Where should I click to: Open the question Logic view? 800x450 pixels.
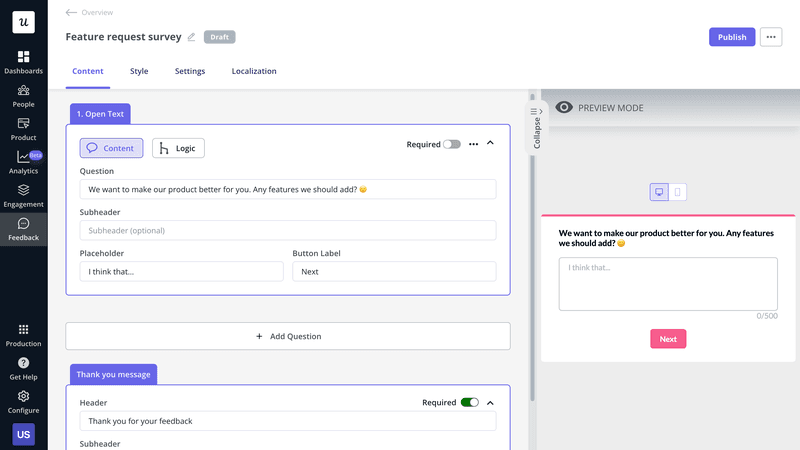pos(178,148)
